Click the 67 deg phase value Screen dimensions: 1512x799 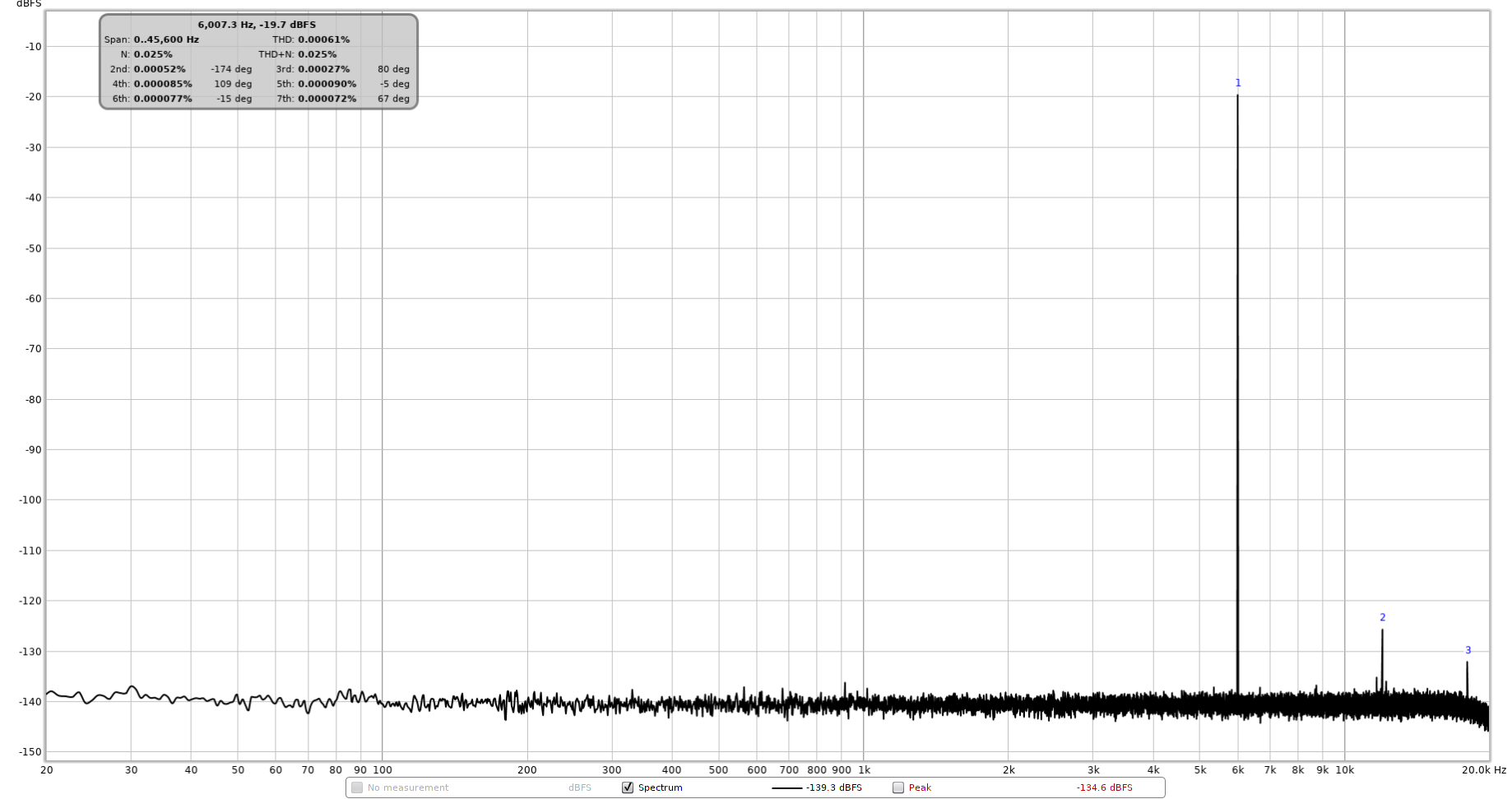click(394, 99)
